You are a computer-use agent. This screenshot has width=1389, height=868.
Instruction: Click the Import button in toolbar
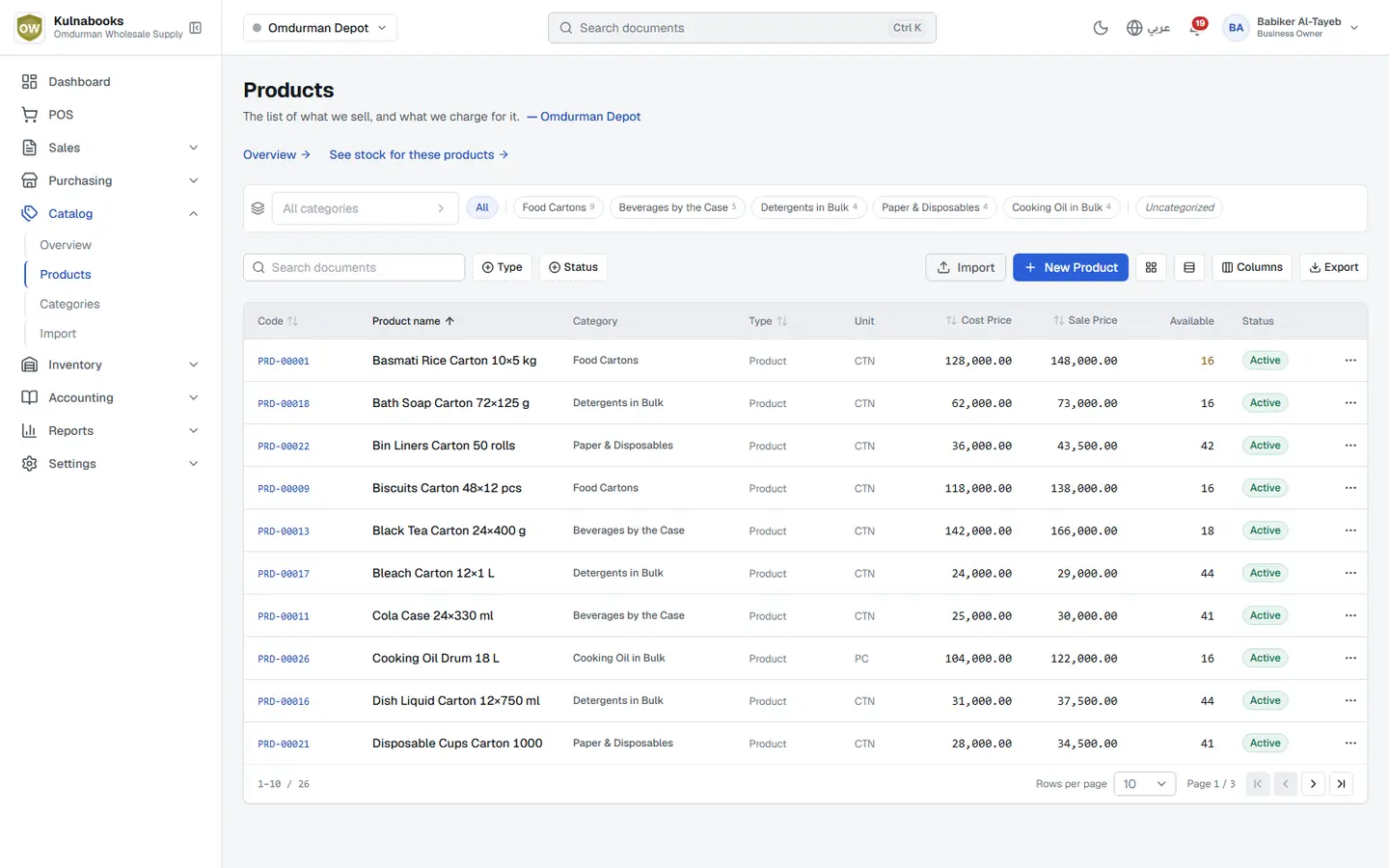coord(966,267)
